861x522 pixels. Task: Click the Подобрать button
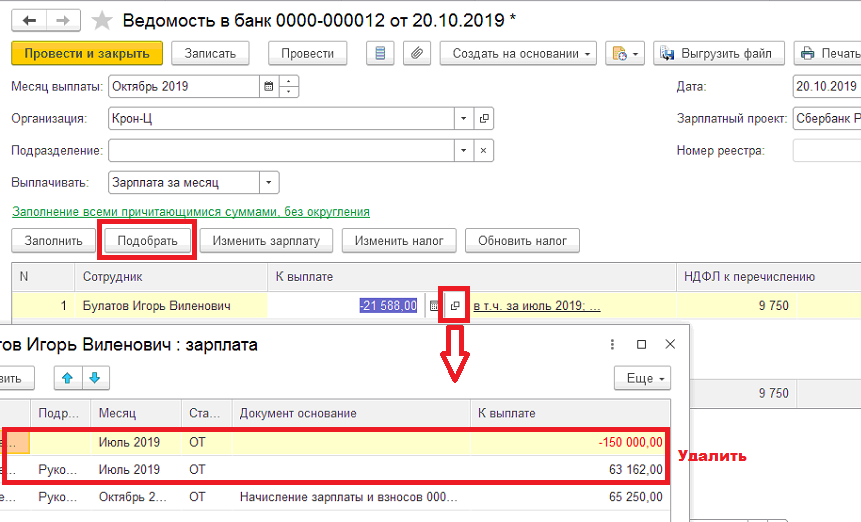point(147,240)
